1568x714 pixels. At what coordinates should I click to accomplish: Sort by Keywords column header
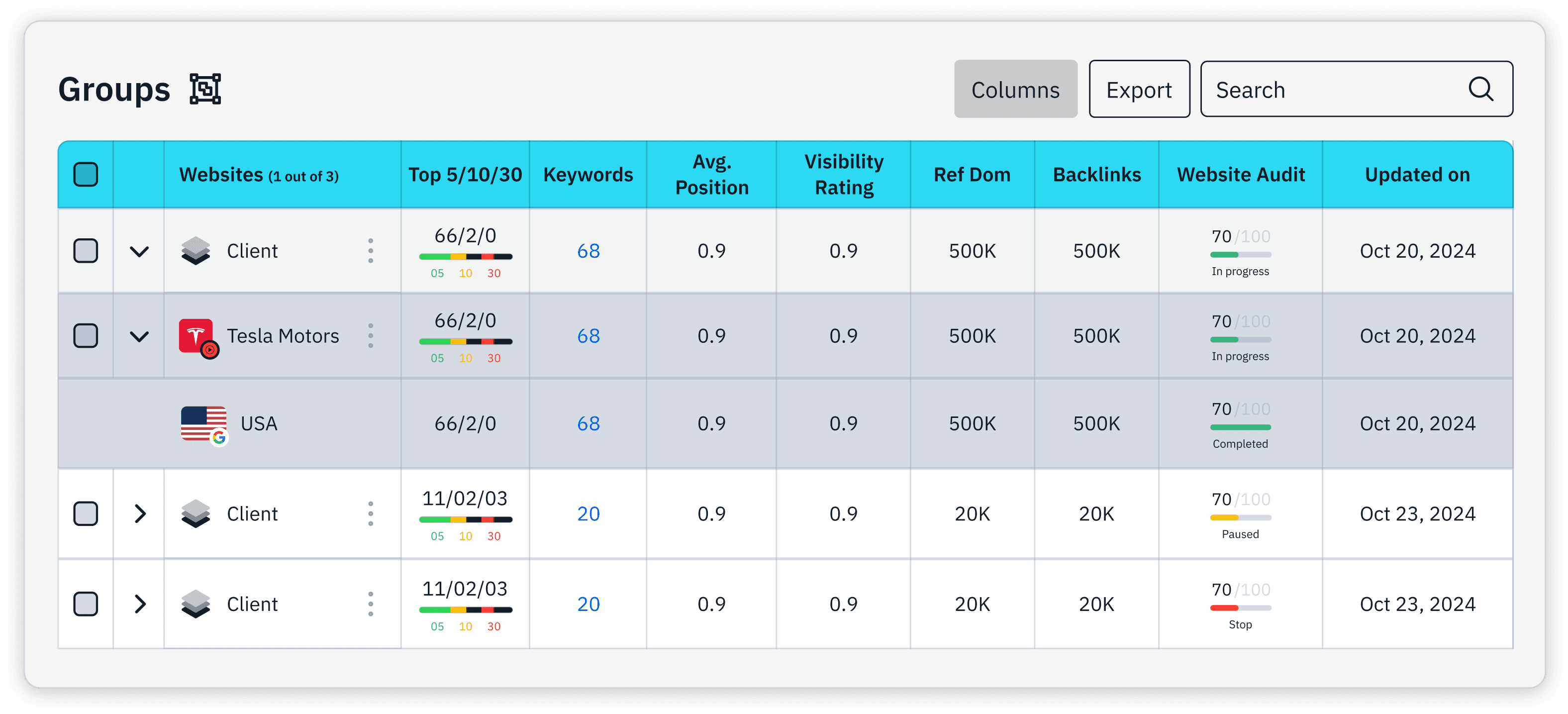click(588, 175)
